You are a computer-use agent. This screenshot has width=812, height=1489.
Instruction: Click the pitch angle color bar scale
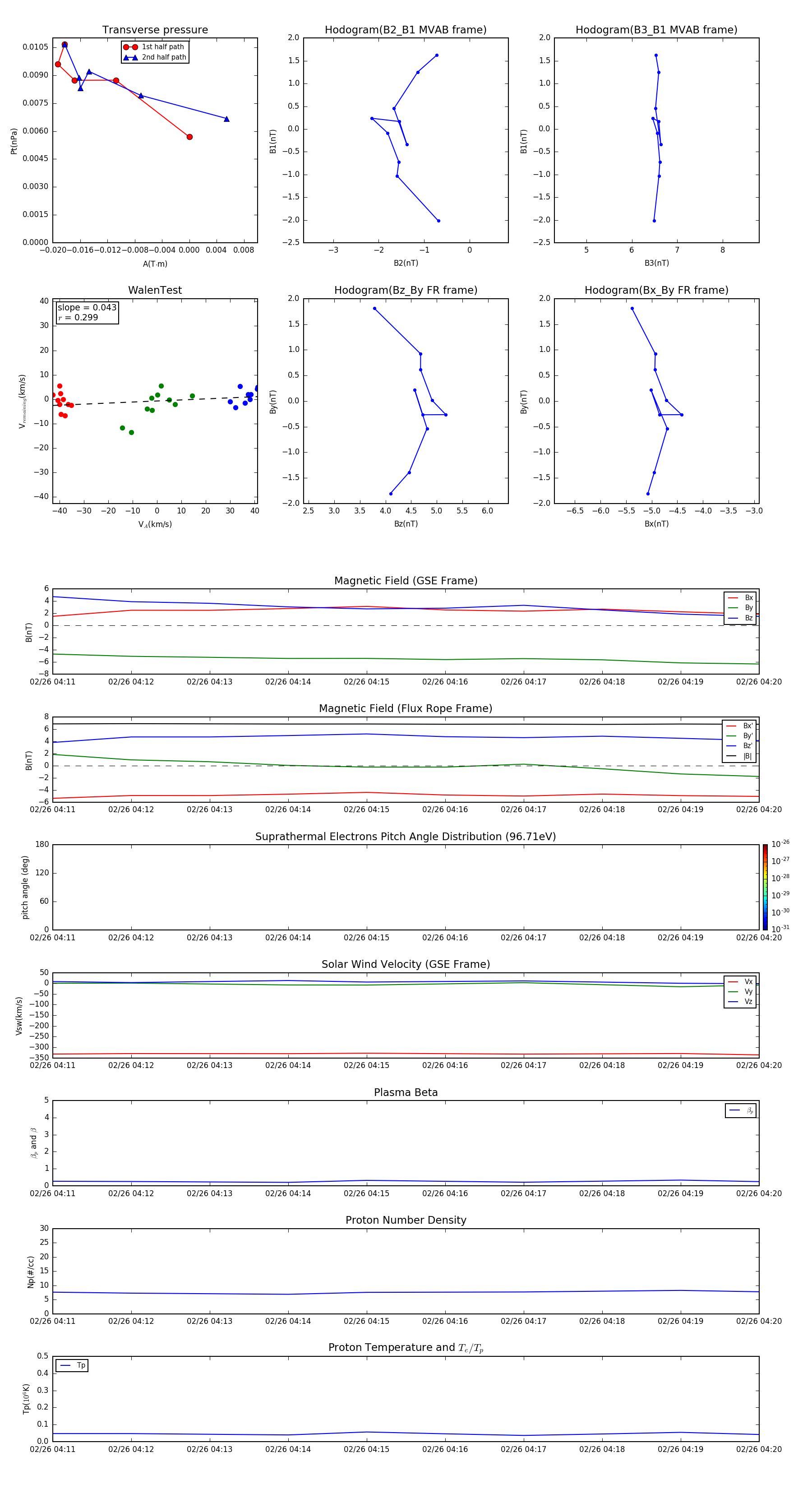click(x=765, y=887)
